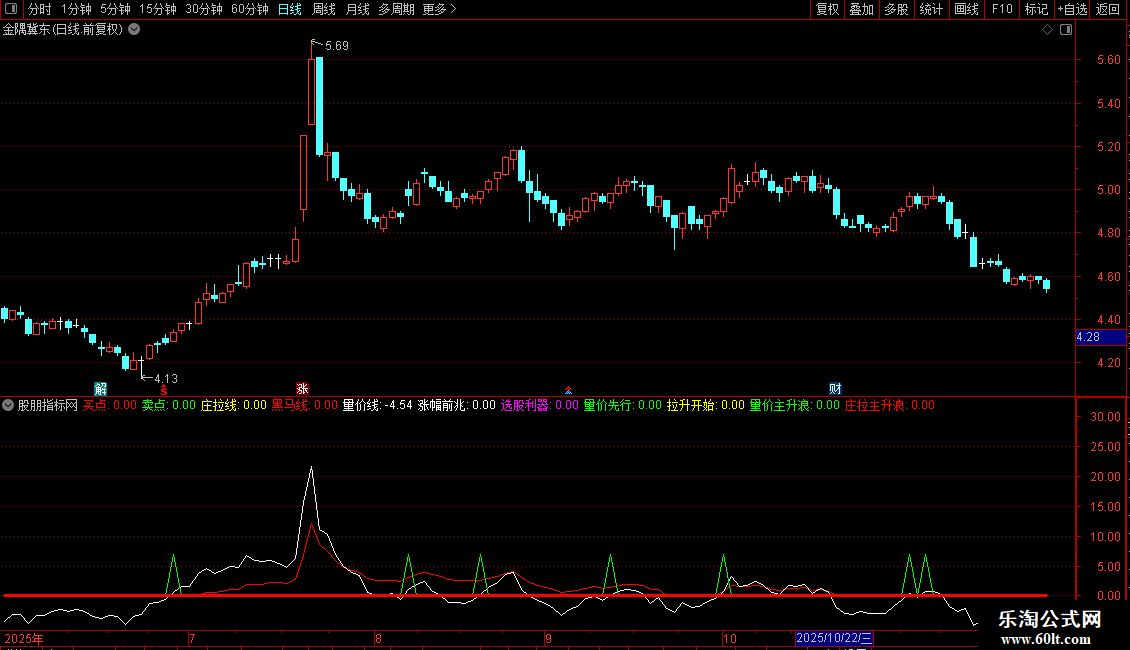1130x650 pixels.
Task: Click the 选股利器: 0.00 label
Action: pyautogui.click(x=540, y=405)
